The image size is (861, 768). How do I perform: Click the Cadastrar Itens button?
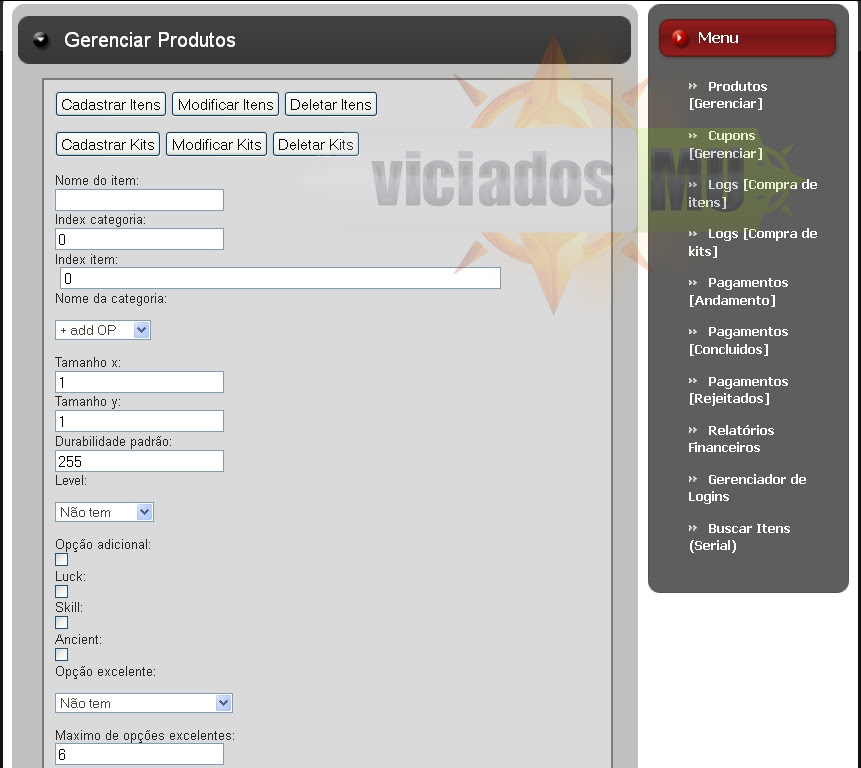click(x=110, y=104)
